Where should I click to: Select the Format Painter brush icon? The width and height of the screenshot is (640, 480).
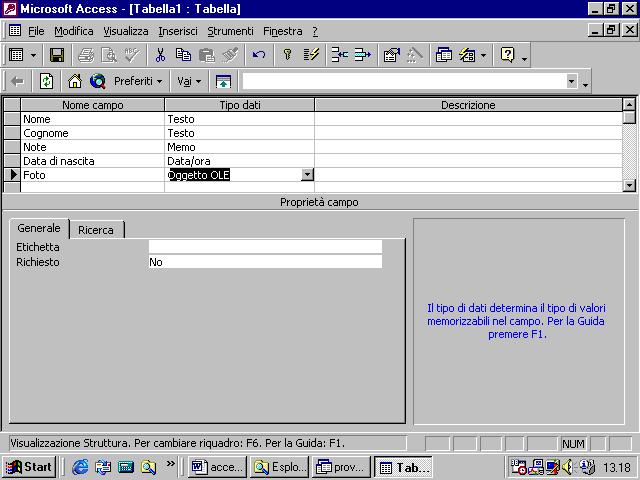coord(230,55)
